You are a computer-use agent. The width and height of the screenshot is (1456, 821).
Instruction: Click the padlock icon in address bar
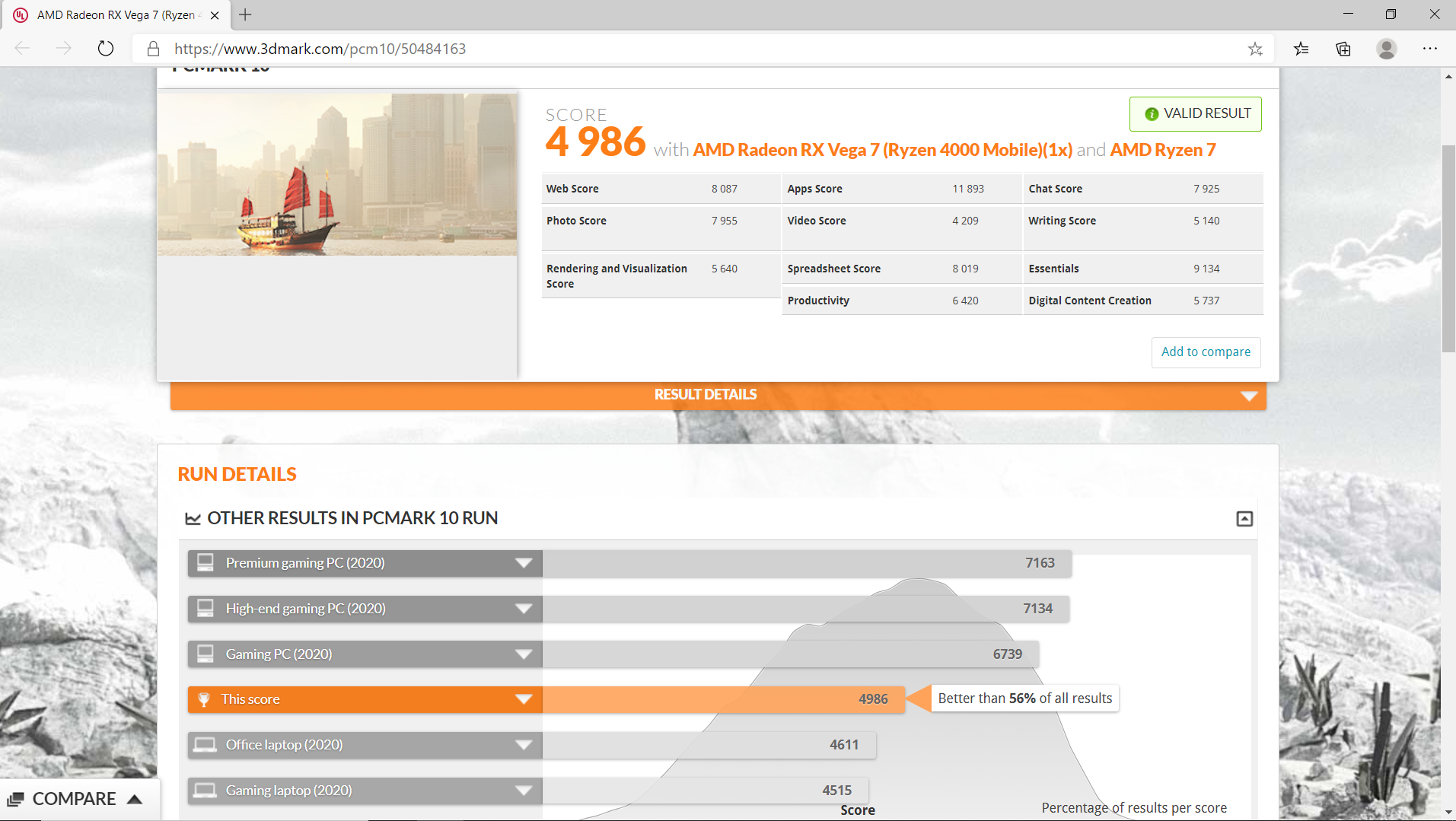click(x=152, y=49)
